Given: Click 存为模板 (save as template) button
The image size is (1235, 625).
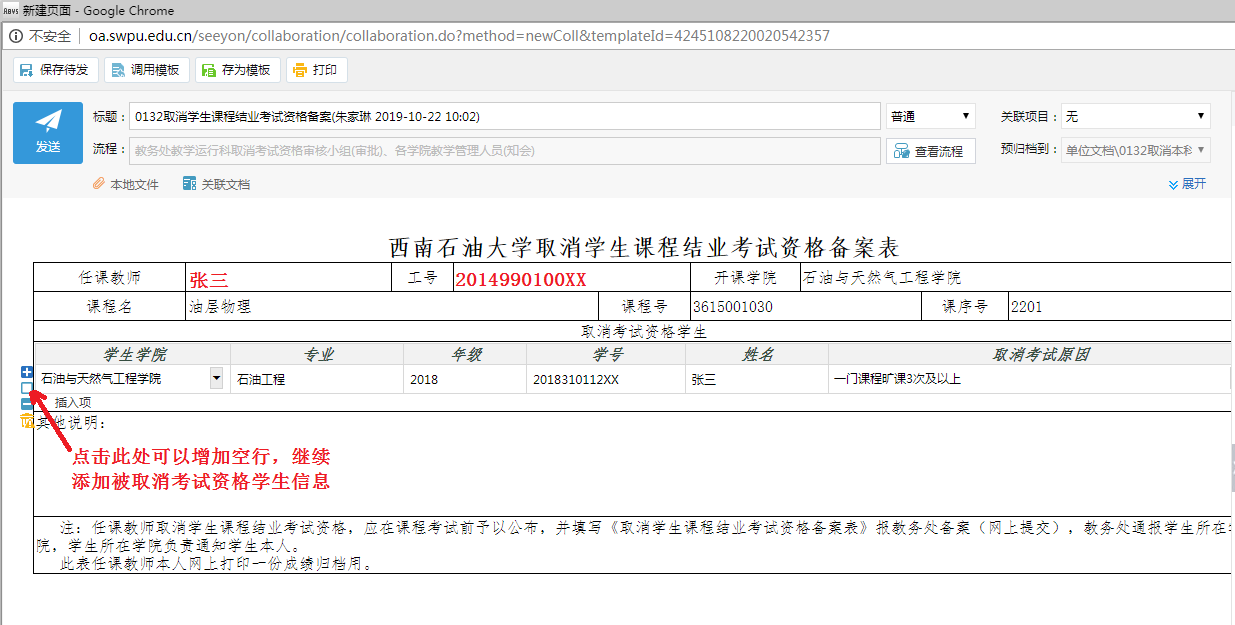Looking at the screenshot, I should click(236, 70).
